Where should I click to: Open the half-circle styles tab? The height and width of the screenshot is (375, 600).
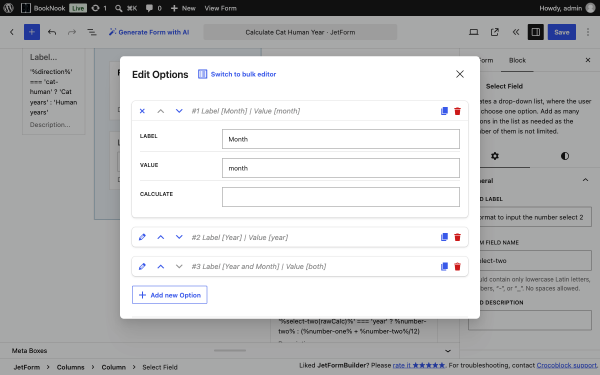click(565, 156)
